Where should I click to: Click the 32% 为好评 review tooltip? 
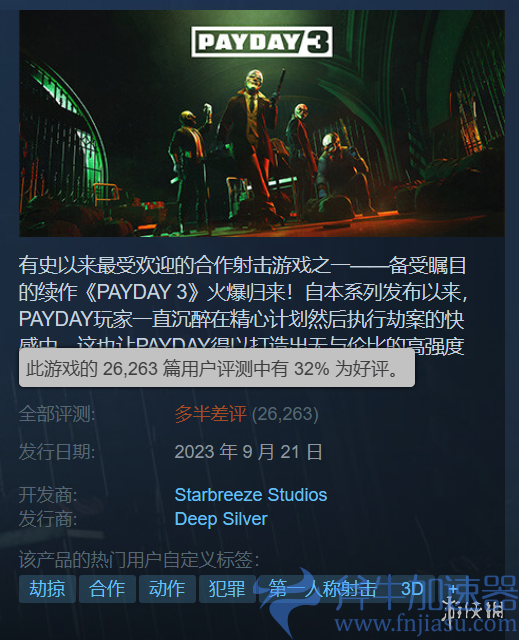tap(217, 368)
